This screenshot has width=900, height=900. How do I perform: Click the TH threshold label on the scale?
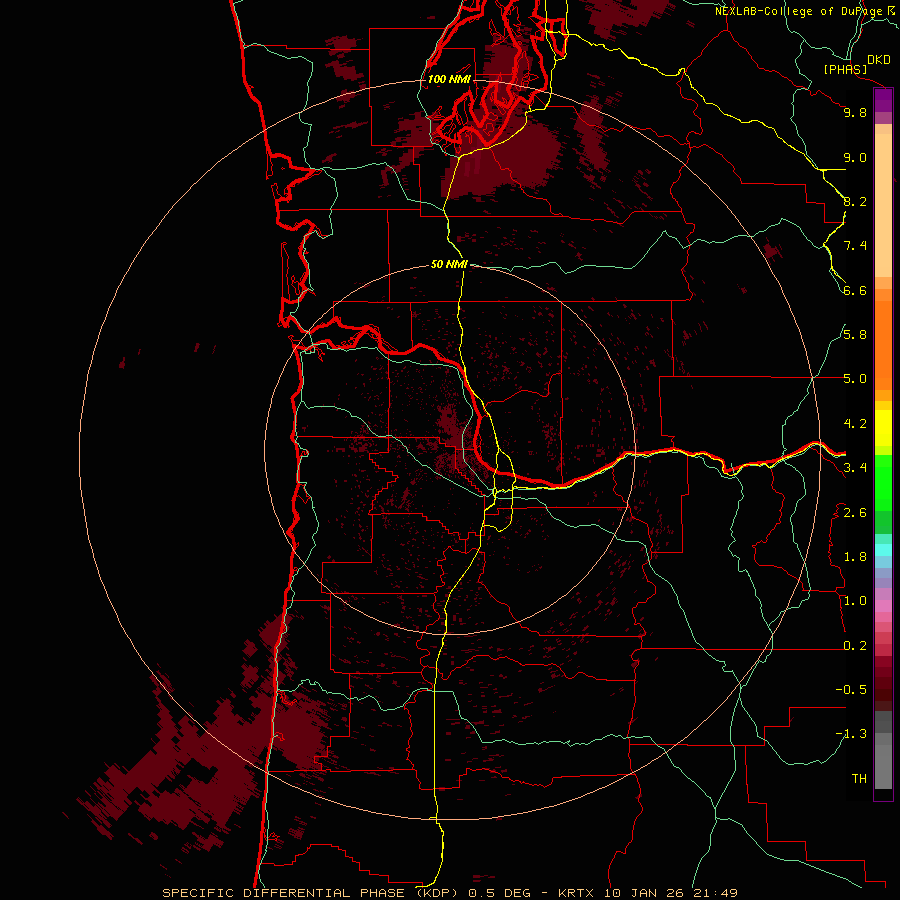pos(859,779)
